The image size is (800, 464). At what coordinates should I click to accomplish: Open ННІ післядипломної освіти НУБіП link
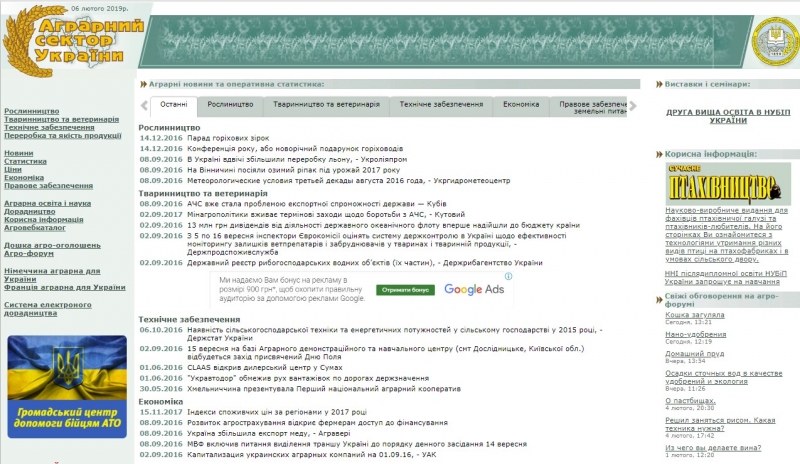[726, 277]
